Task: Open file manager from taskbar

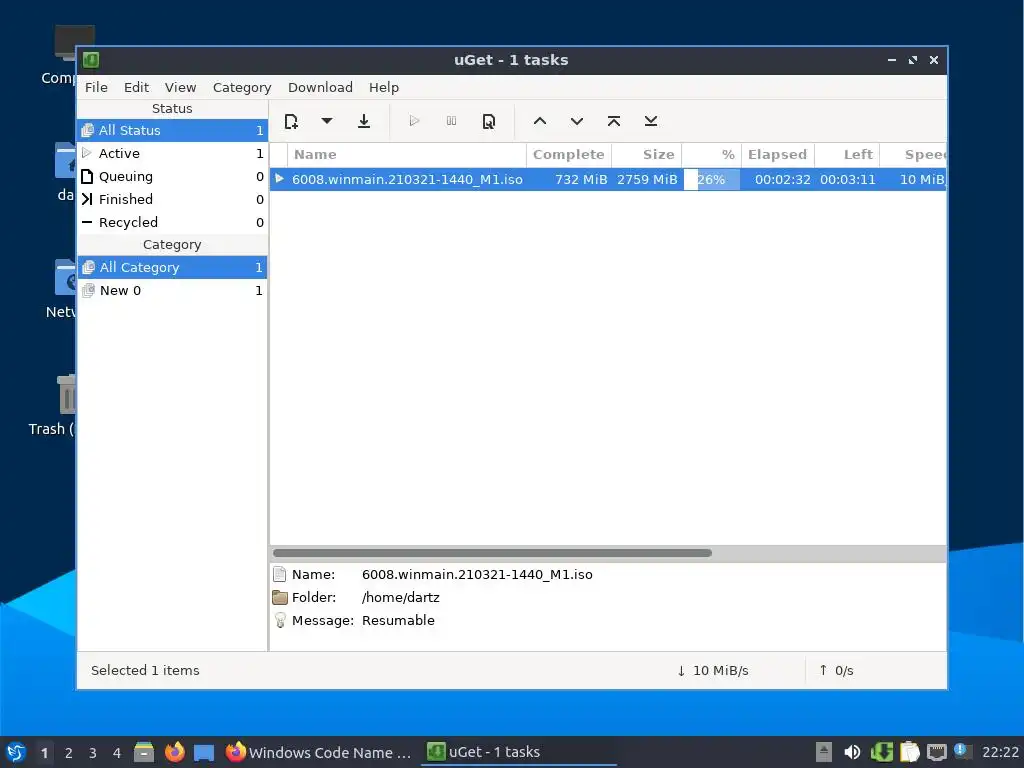Action: click(144, 752)
